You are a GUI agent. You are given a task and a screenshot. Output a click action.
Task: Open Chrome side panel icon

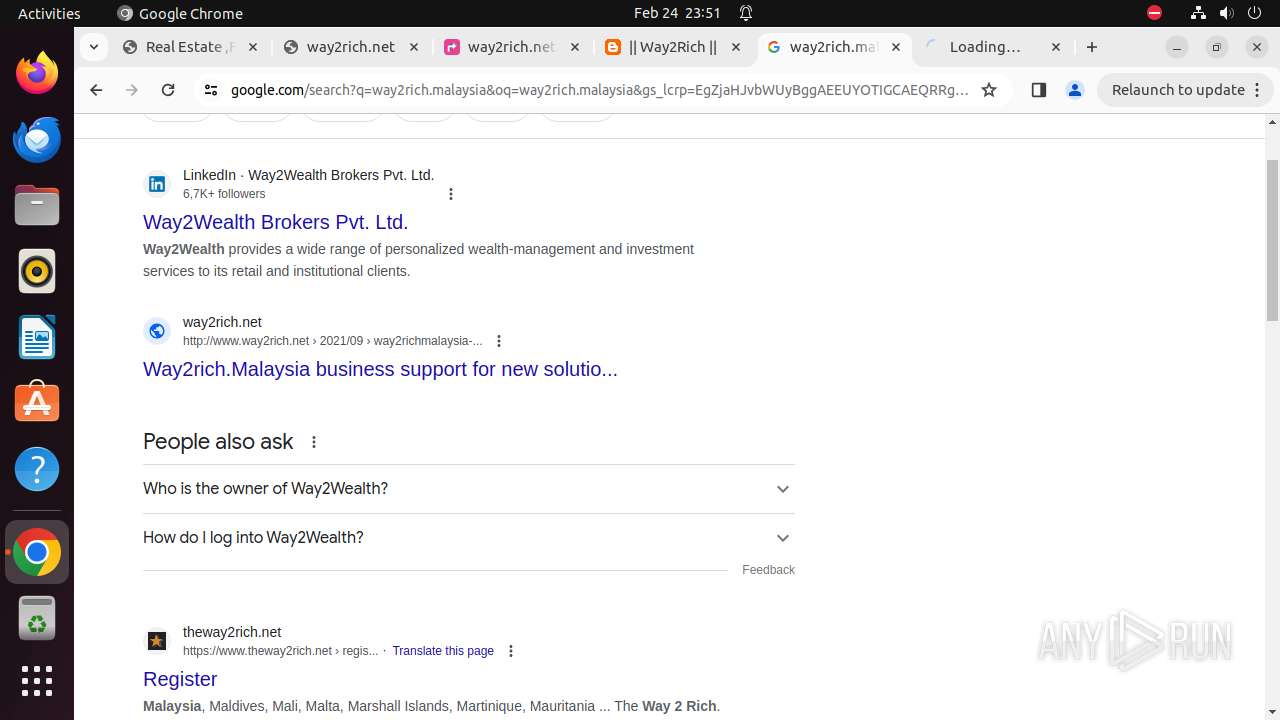click(x=1038, y=90)
